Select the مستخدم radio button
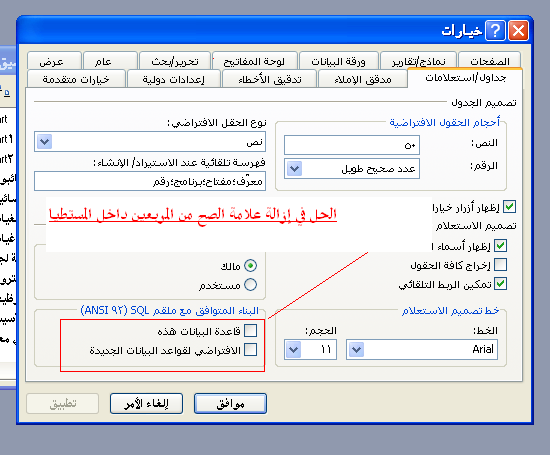The height and width of the screenshot is (455, 550). 250,285
